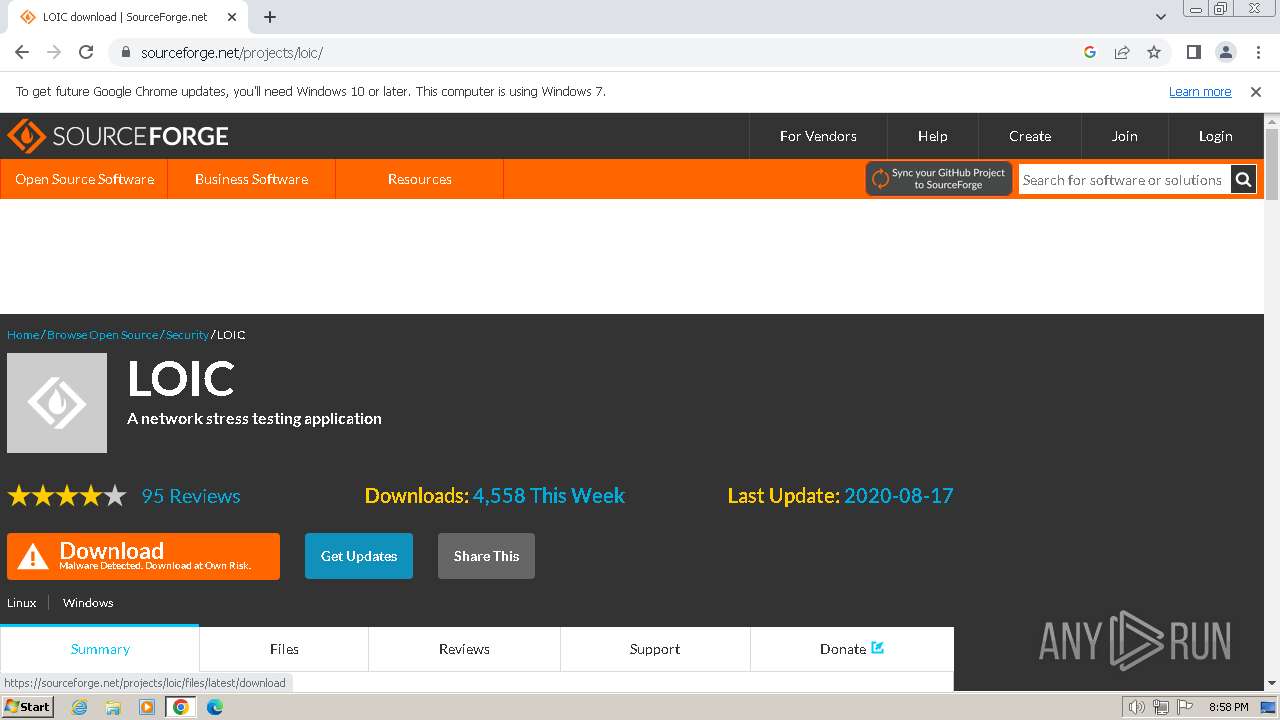Reload the page
The image size is (1280, 720).
86,52
